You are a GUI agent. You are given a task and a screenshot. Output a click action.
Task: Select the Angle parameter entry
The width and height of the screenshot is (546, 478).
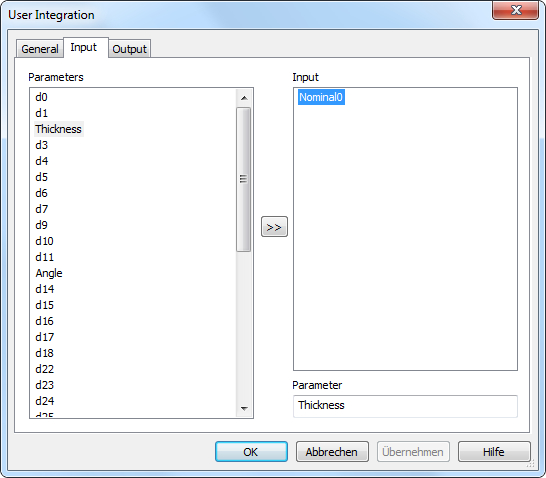[x=49, y=273]
